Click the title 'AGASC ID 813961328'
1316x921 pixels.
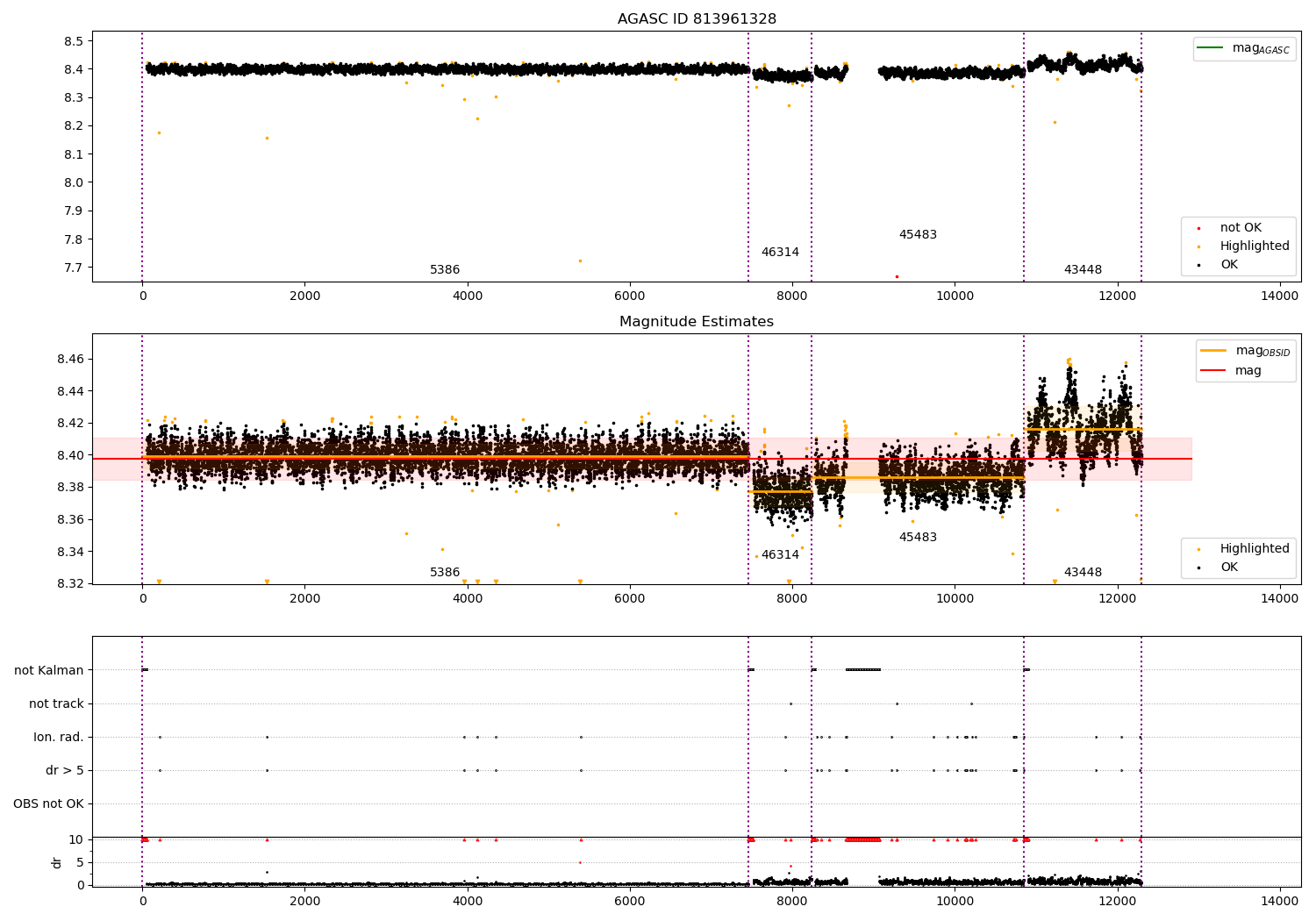coord(697,19)
